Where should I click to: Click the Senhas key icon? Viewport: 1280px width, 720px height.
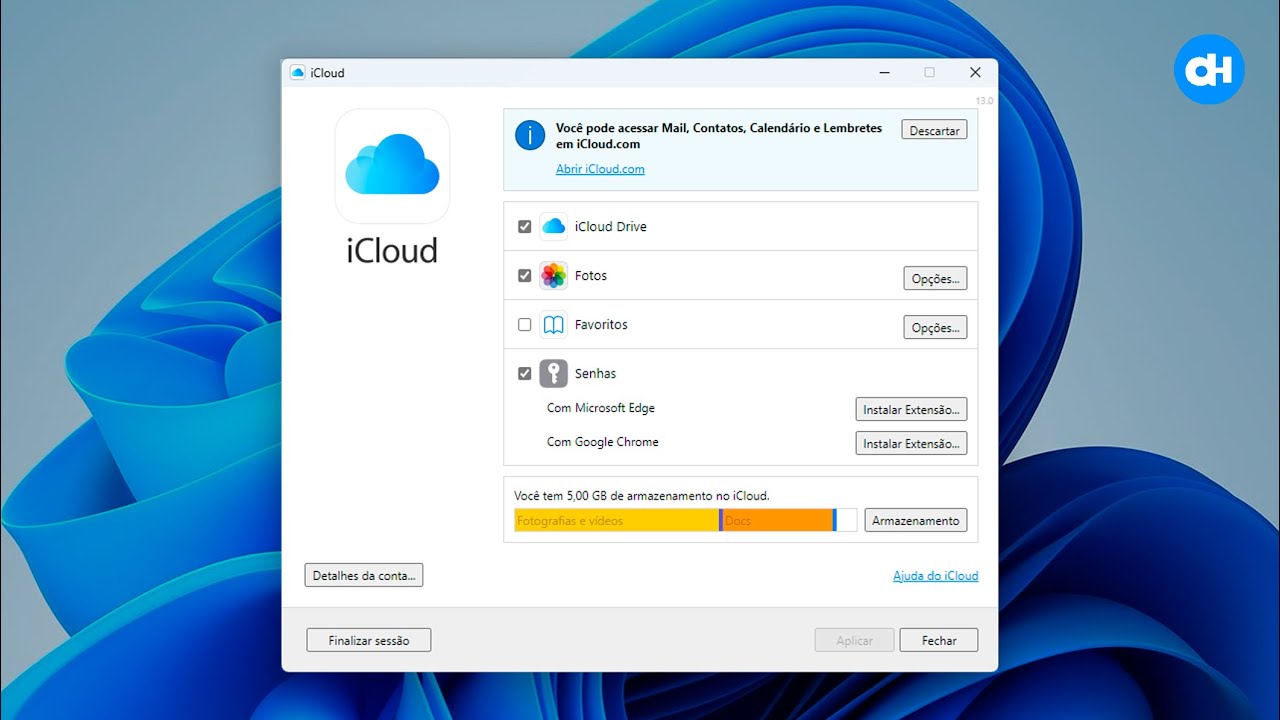[x=553, y=374]
